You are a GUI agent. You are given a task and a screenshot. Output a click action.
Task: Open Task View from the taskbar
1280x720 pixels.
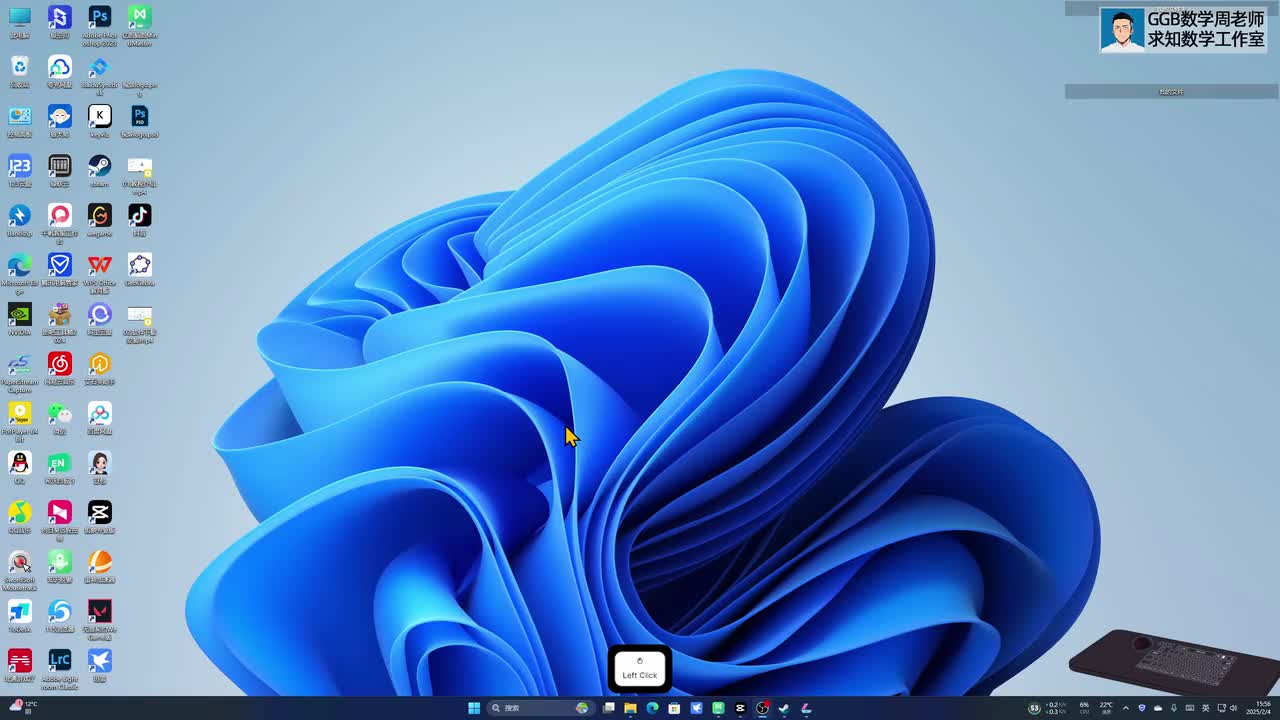click(x=608, y=708)
